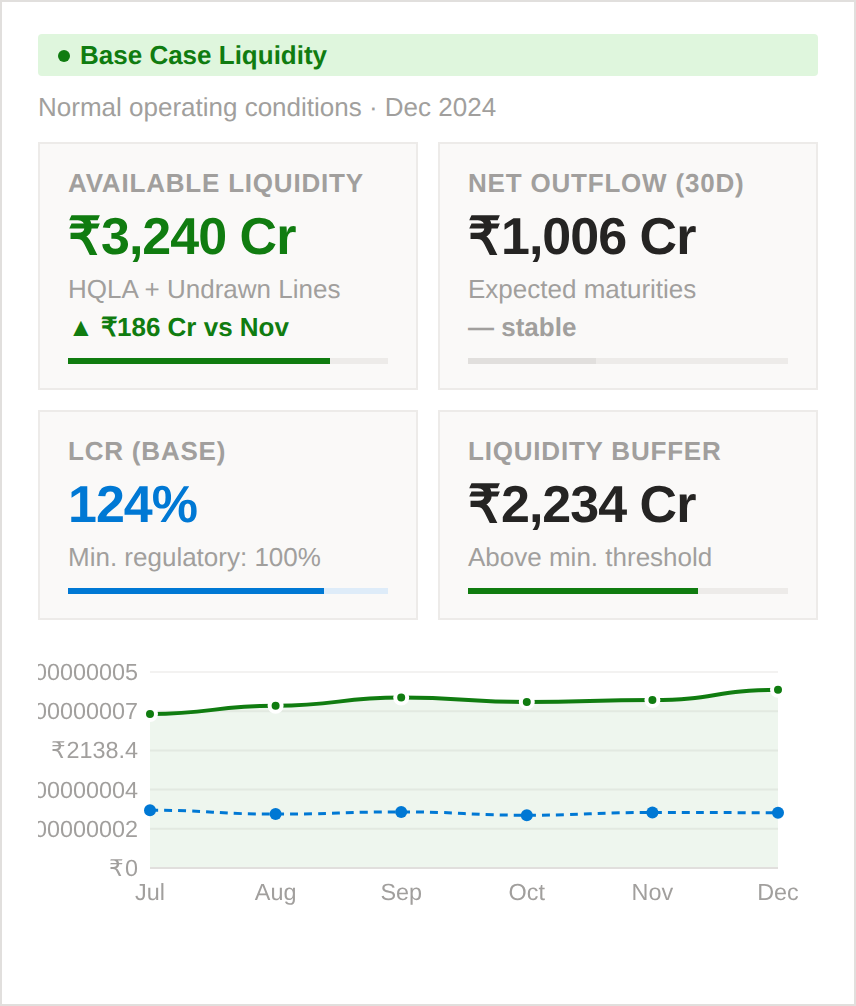The width and height of the screenshot is (856, 1006).
Task: Select the LCR 124% value
Action: 132,505
